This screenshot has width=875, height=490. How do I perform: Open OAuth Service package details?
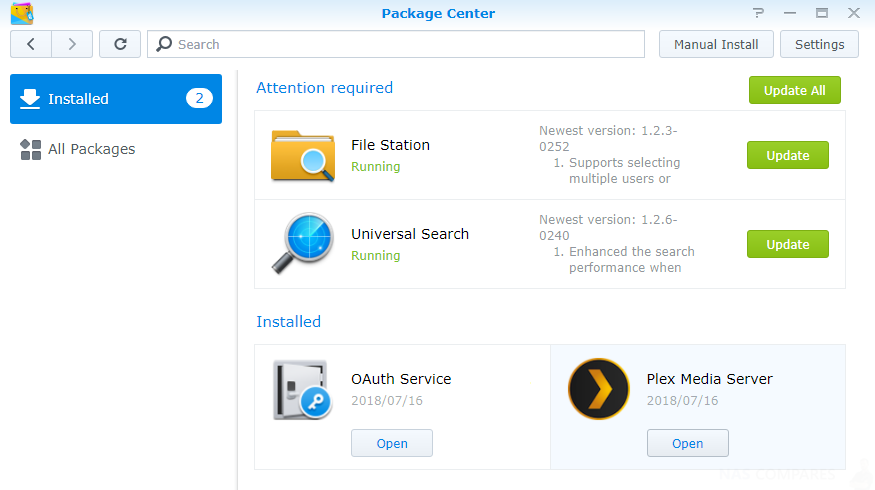[x=401, y=379]
